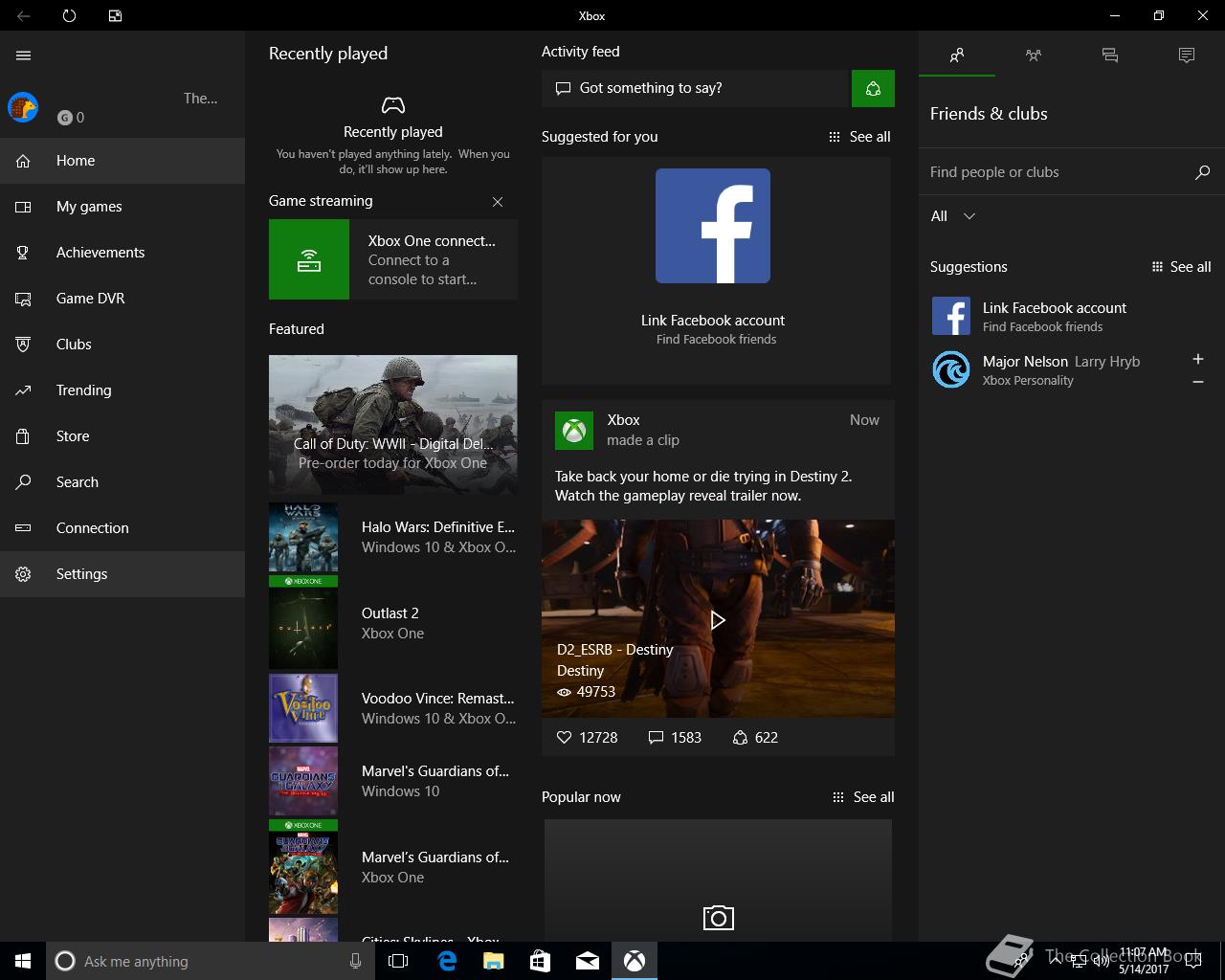The height and width of the screenshot is (980, 1225).
Task: See all Suggested for you
Action: click(859, 137)
